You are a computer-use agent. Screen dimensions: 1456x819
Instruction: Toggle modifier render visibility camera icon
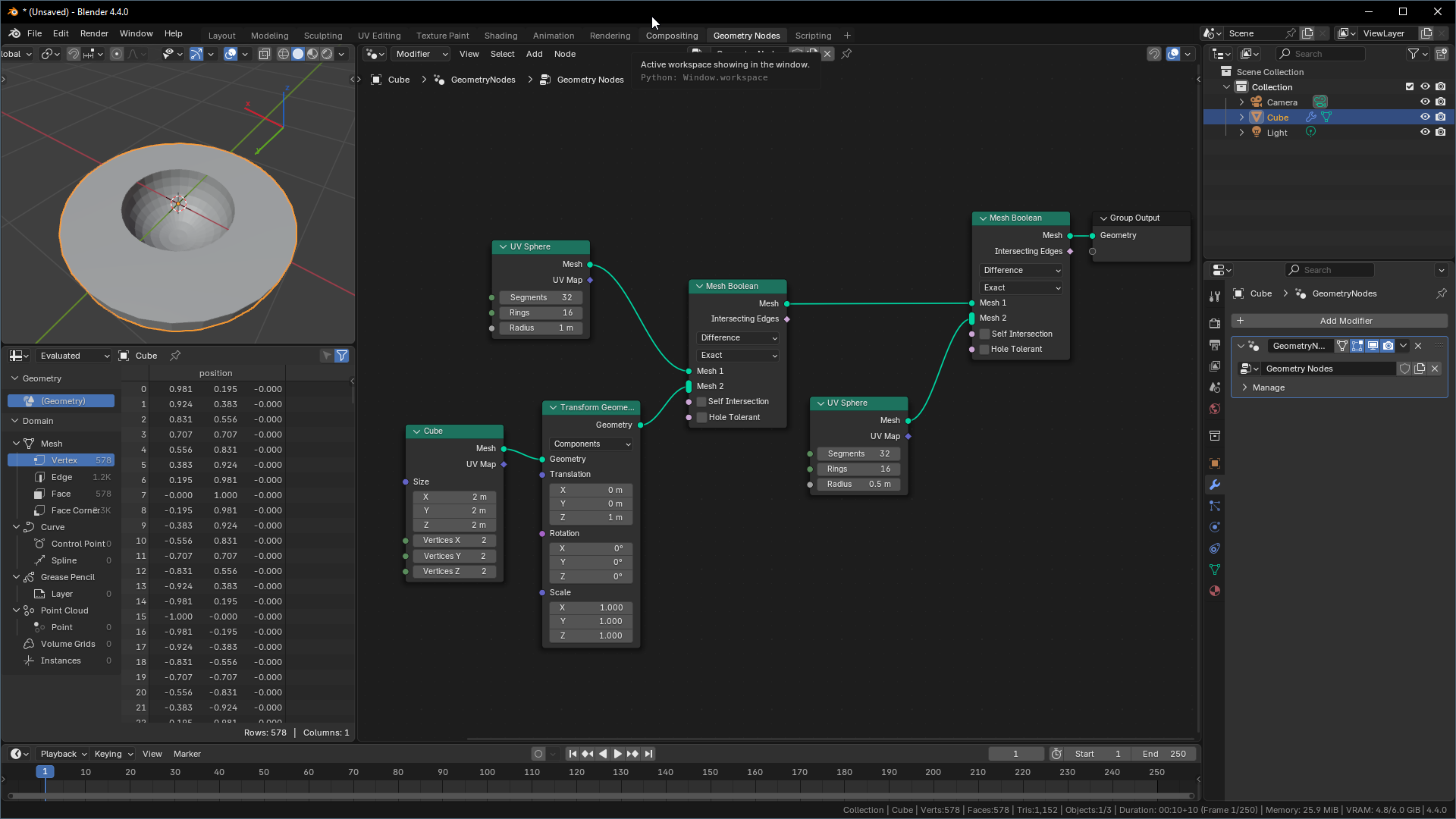click(x=1388, y=346)
